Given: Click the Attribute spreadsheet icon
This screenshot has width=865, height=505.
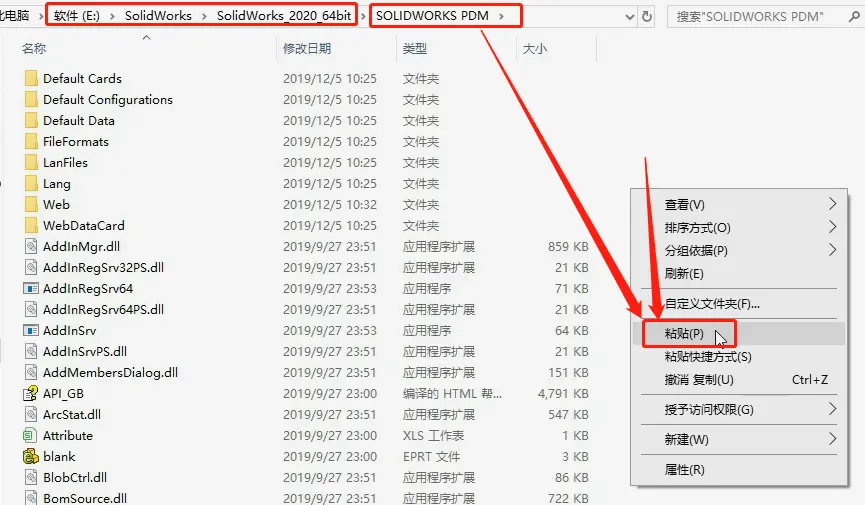Looking at the screenshot, I should (x=30, y=435).
